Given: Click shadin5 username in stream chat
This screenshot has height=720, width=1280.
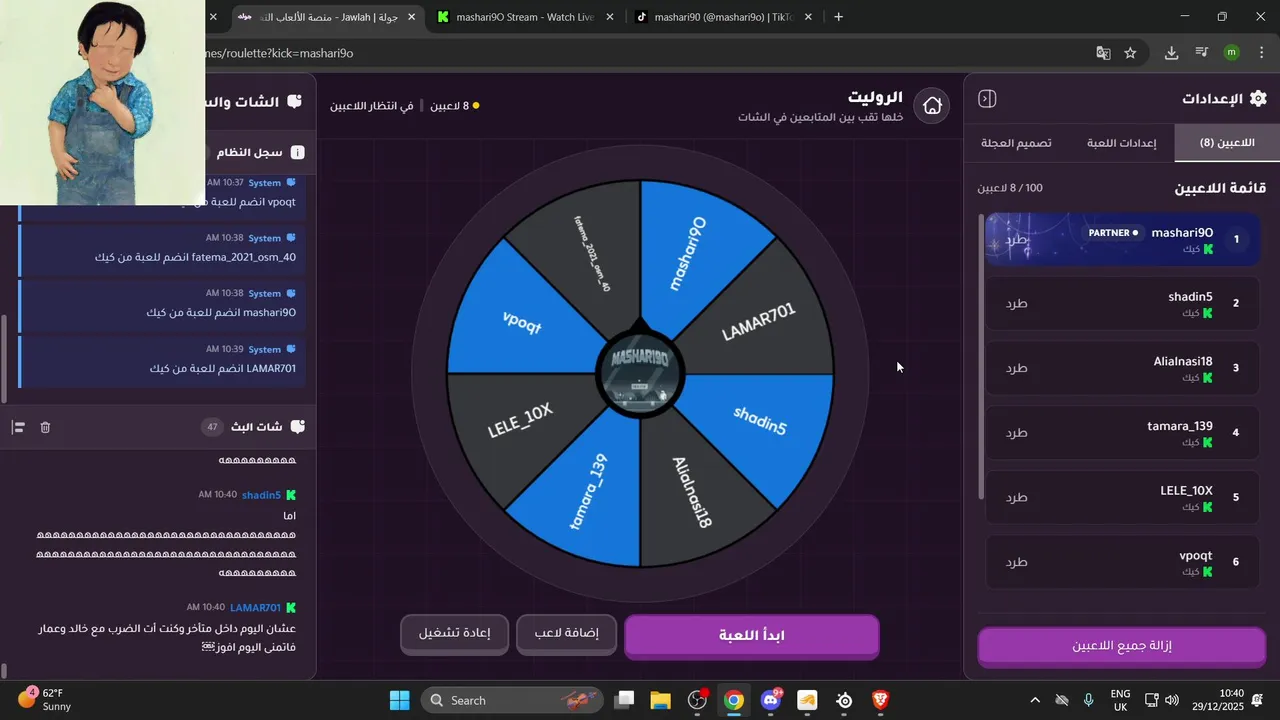Looking at the screenshot, I should (x=261, y=495).
